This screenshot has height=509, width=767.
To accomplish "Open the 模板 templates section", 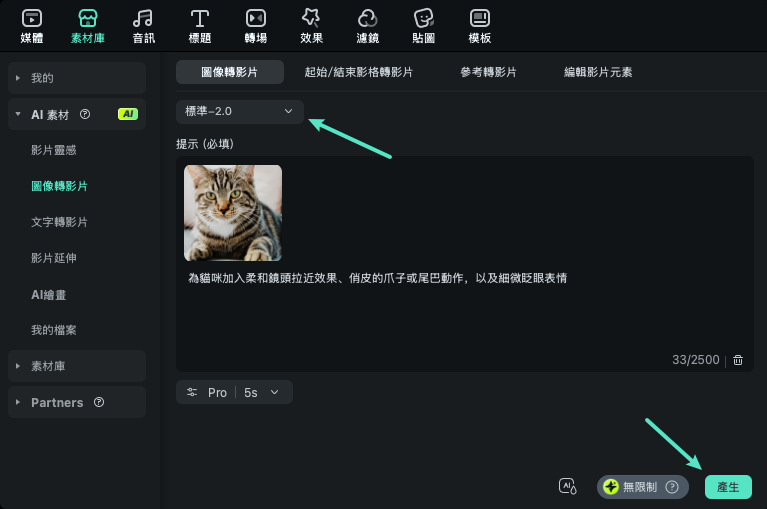I will (480, 26).
